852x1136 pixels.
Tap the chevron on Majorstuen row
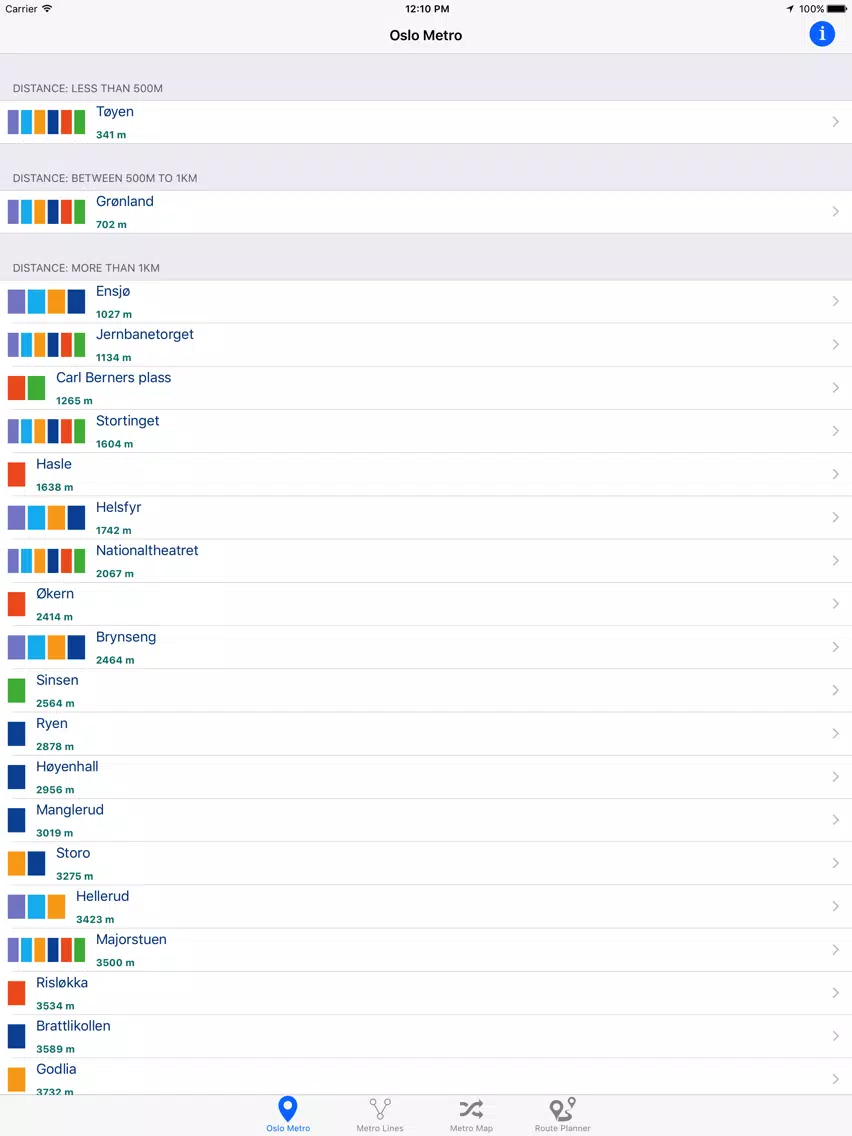(835, 950)
